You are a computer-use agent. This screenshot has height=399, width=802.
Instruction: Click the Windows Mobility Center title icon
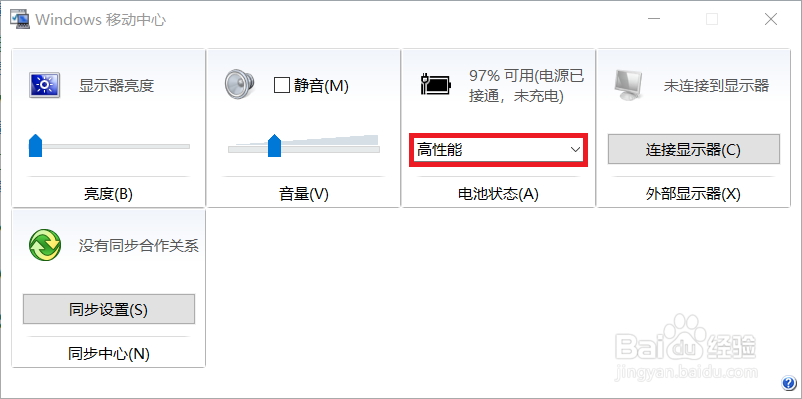pyautogui.click(x=20, y=19)
